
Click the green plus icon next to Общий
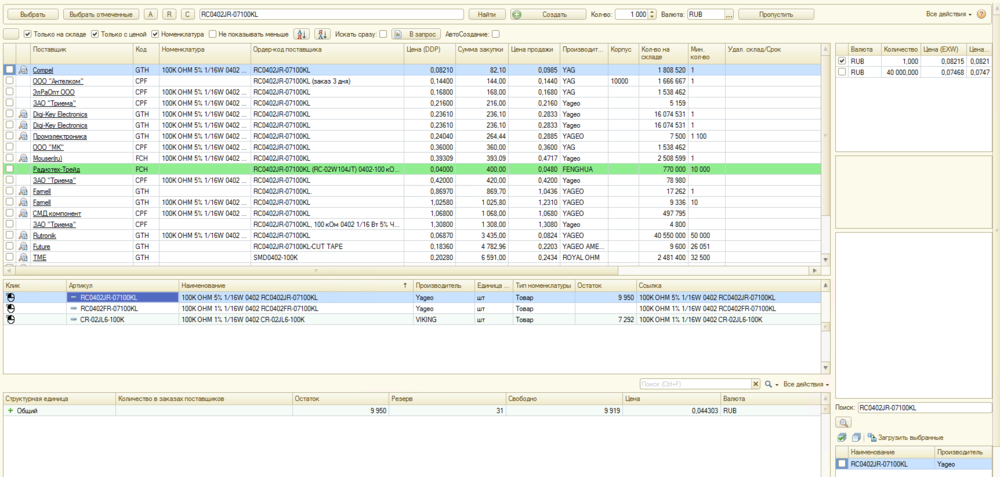[10, 411]
